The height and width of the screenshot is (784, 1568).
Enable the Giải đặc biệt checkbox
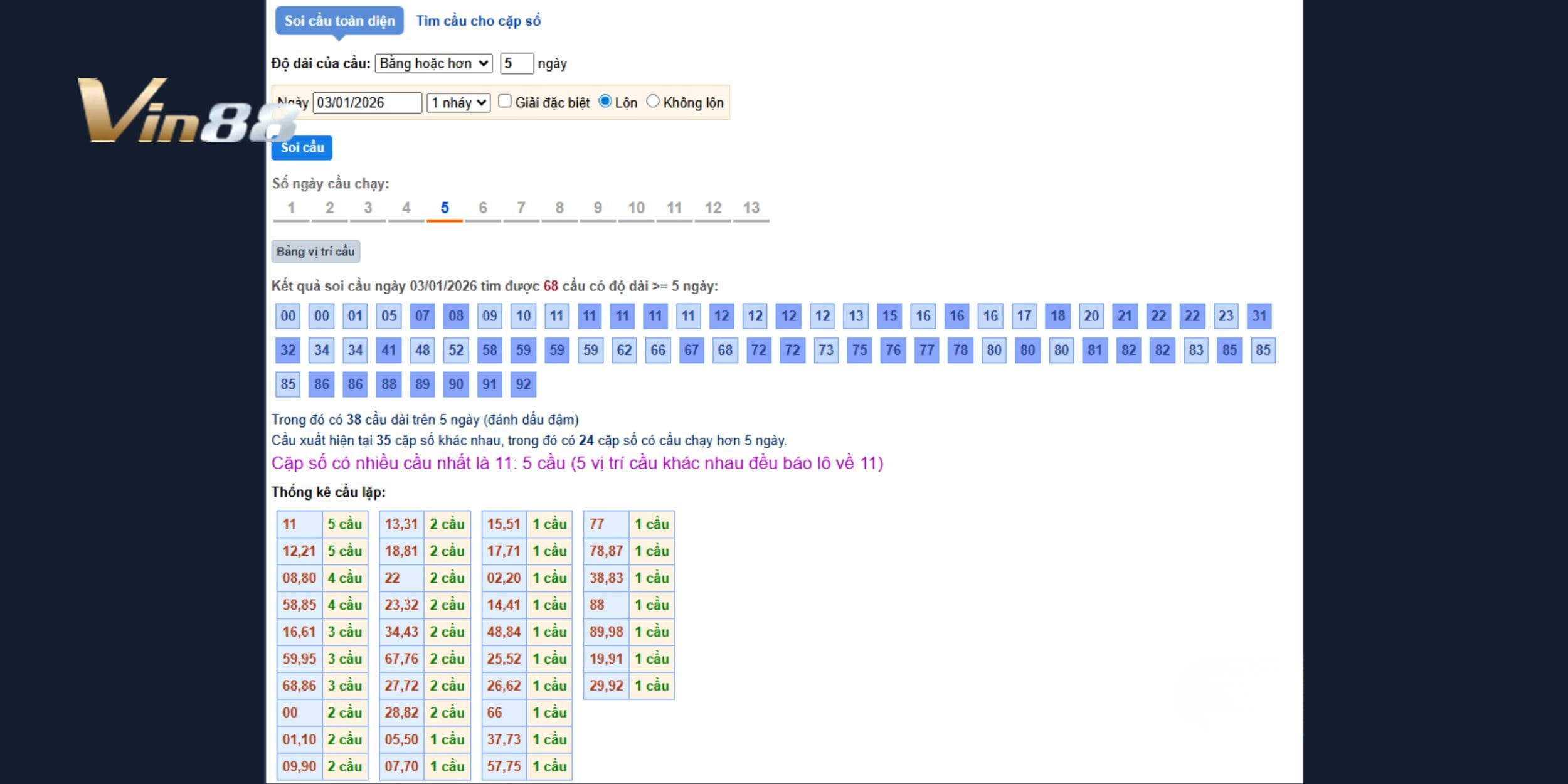click(x=505, y=102)
